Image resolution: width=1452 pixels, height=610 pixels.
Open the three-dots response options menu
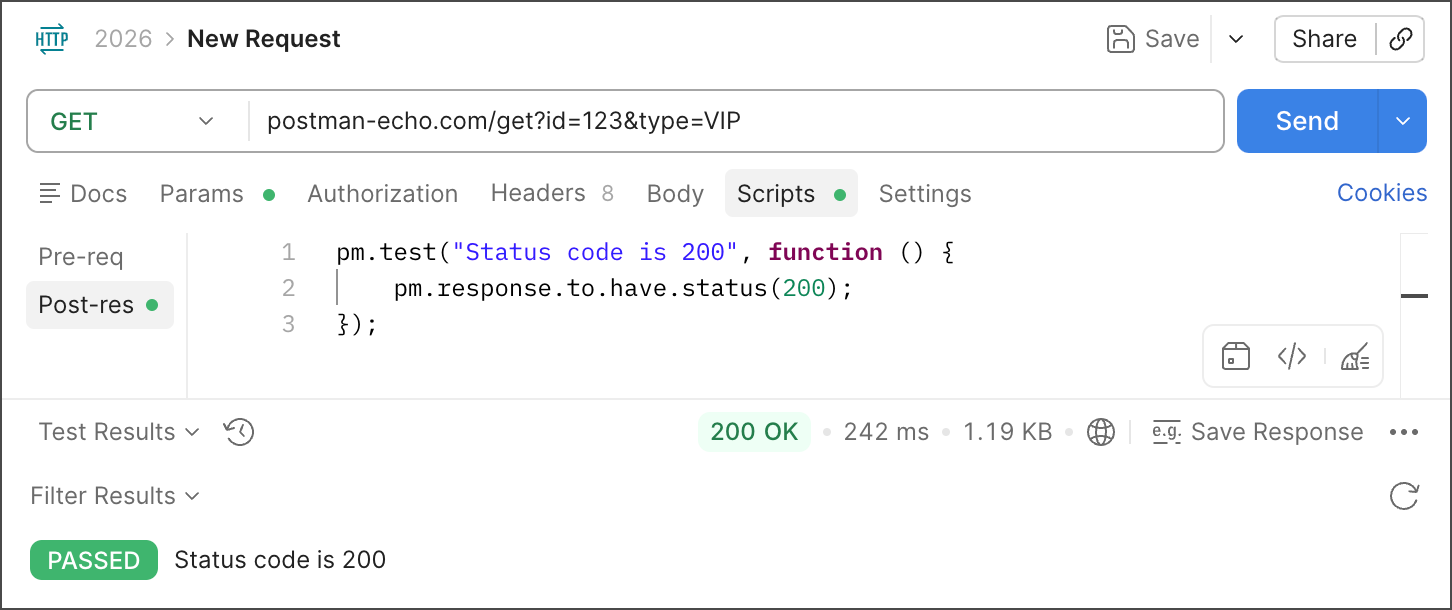coord(1404,432)
